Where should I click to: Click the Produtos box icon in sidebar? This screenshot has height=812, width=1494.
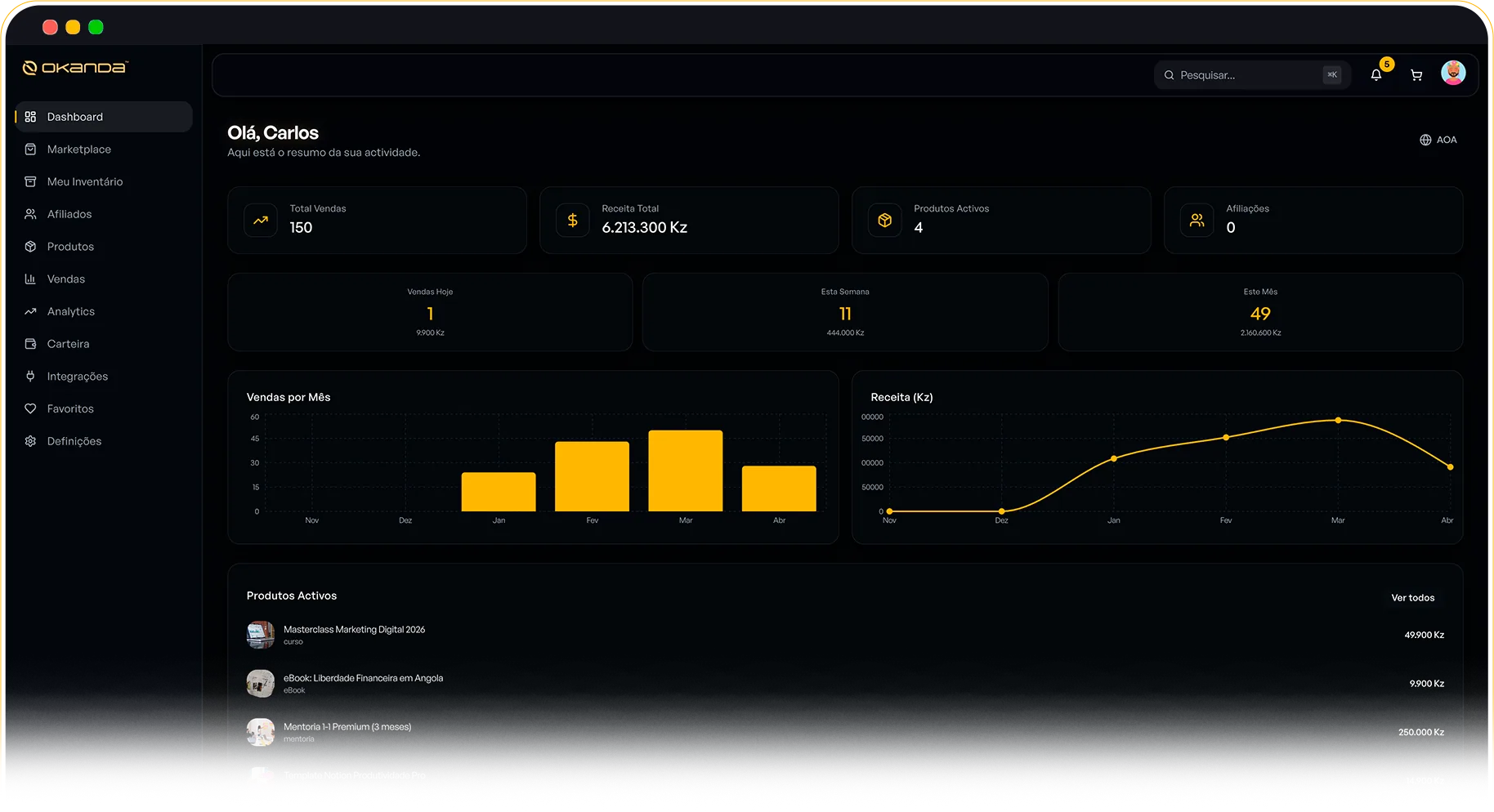[30, 247]
